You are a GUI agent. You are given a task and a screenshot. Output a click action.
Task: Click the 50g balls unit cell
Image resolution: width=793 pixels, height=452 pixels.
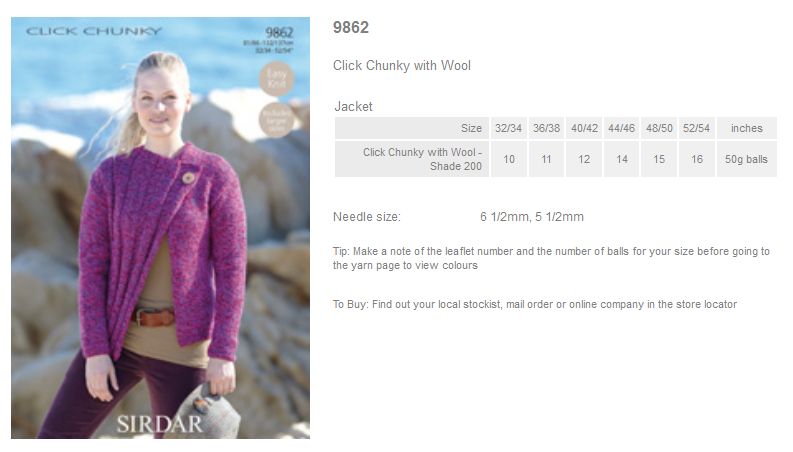[x=746, y=159]
